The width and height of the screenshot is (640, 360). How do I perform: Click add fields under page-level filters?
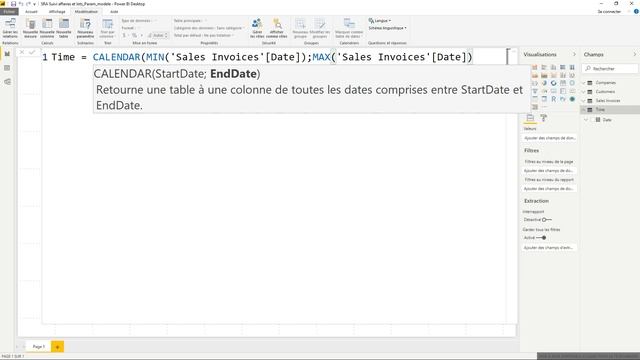click(x=549, y=171)
